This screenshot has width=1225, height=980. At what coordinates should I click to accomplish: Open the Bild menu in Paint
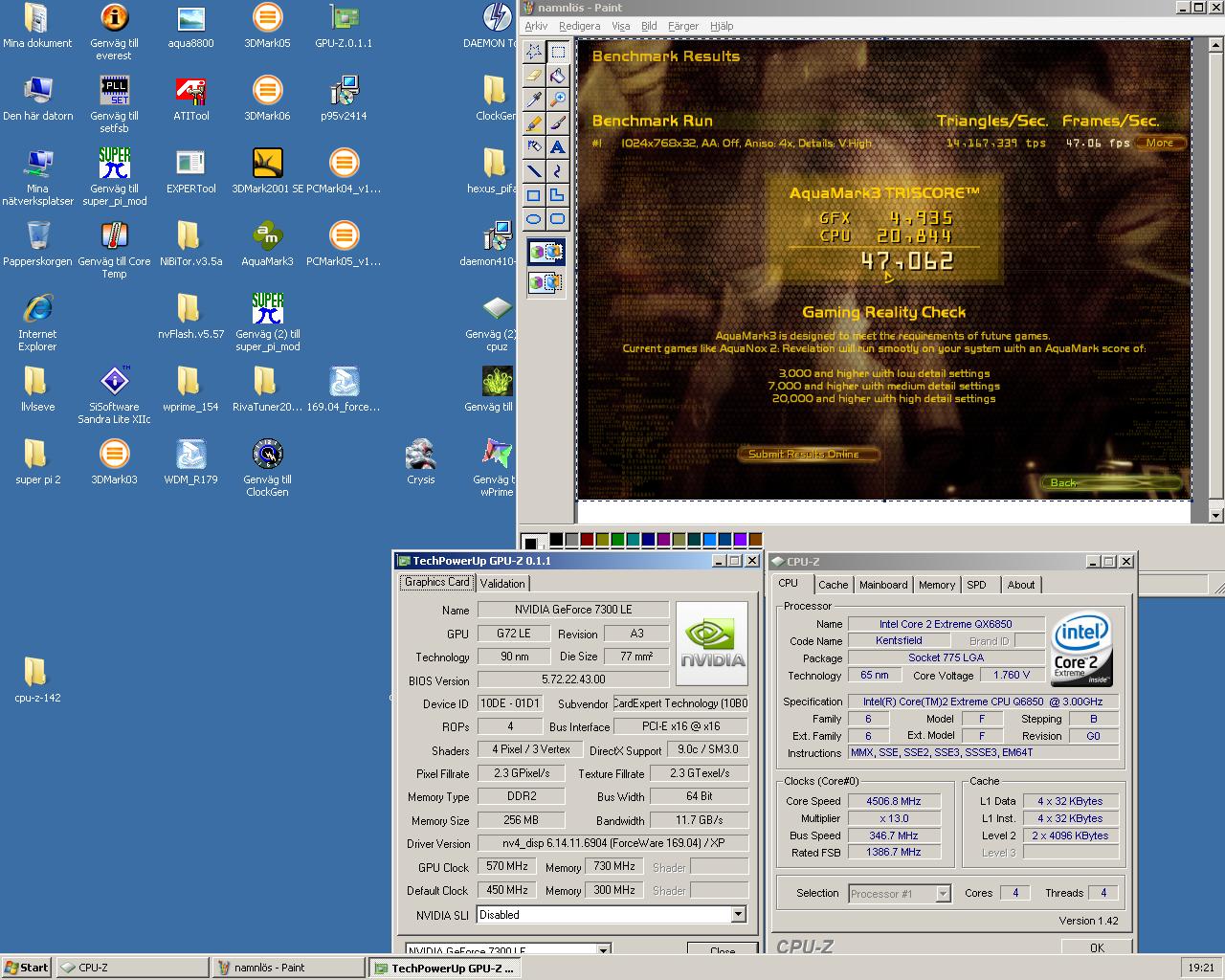coord(649,26)
